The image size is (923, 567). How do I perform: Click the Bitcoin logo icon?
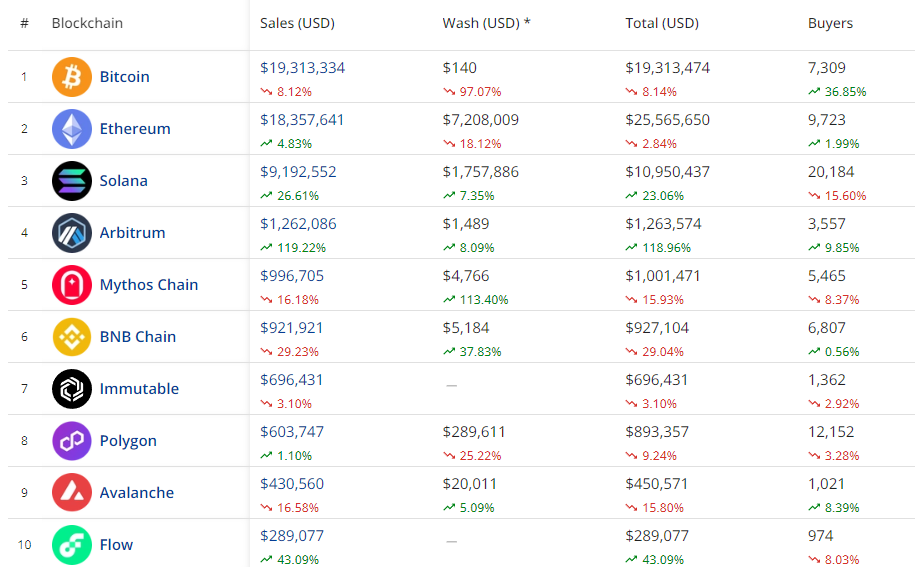click(72, 77)
